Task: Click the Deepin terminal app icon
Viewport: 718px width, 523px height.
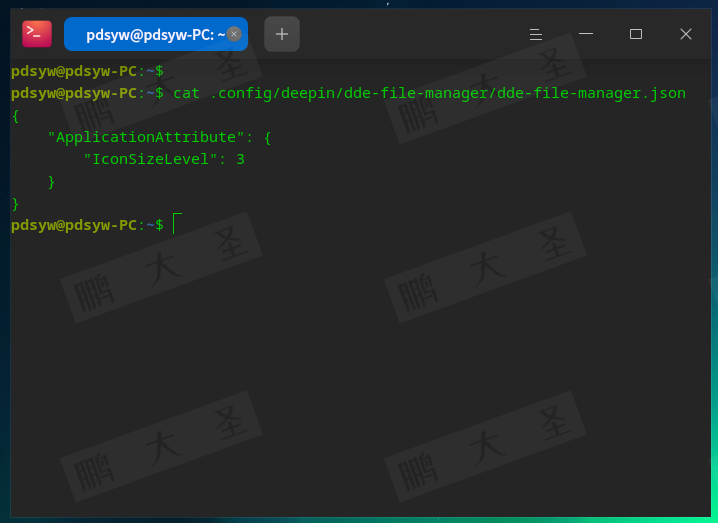Action: [x=37, y=33]
